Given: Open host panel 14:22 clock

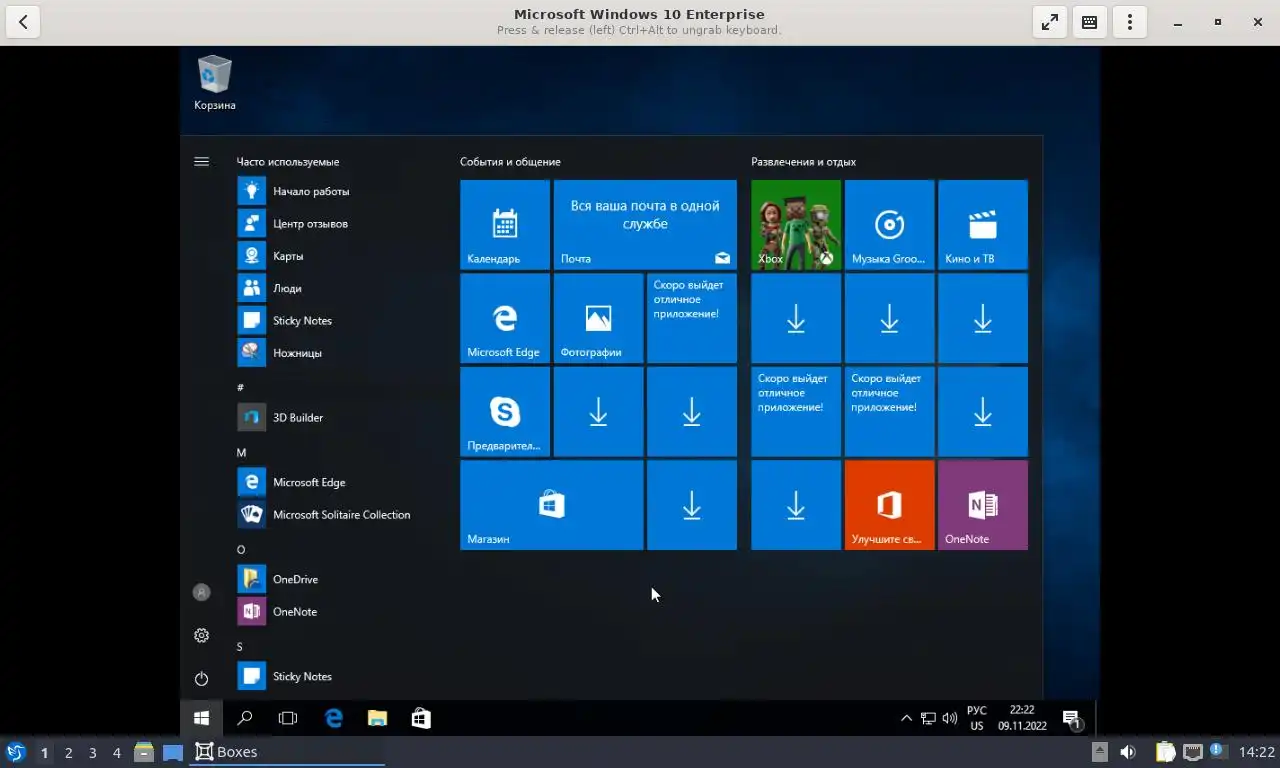Looking at the screenshot, I should tap(1257, 752).
